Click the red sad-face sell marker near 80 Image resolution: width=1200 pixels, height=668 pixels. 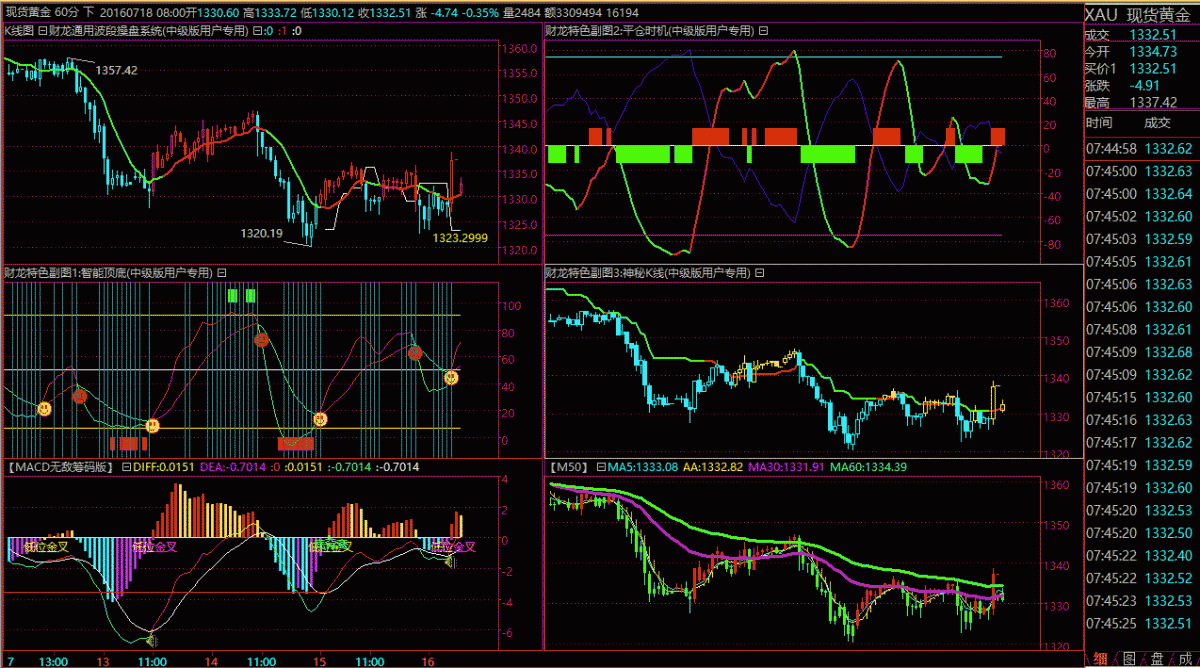click(262, 340)
